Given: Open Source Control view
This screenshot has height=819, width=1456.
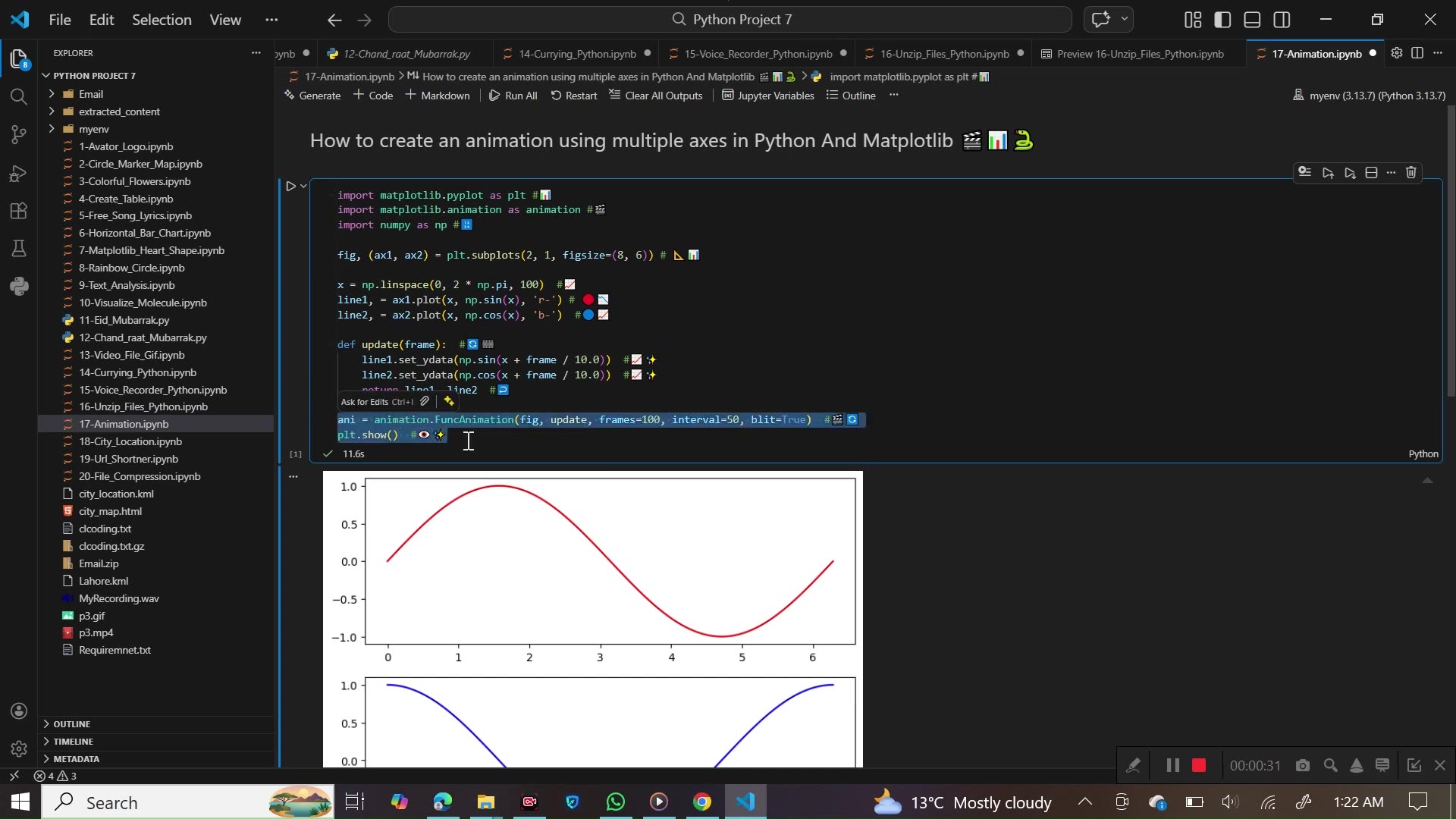Looking at the screenshot, I should pos(19,135).
